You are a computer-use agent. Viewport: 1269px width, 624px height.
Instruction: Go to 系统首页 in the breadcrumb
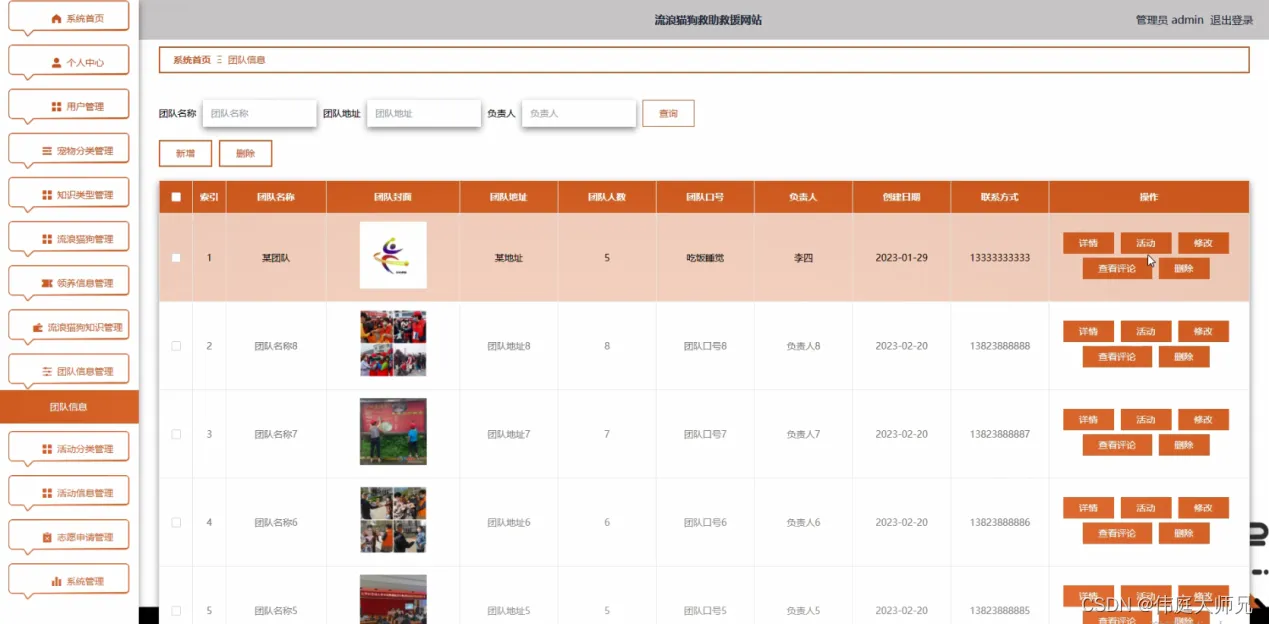tap(192, 60)
